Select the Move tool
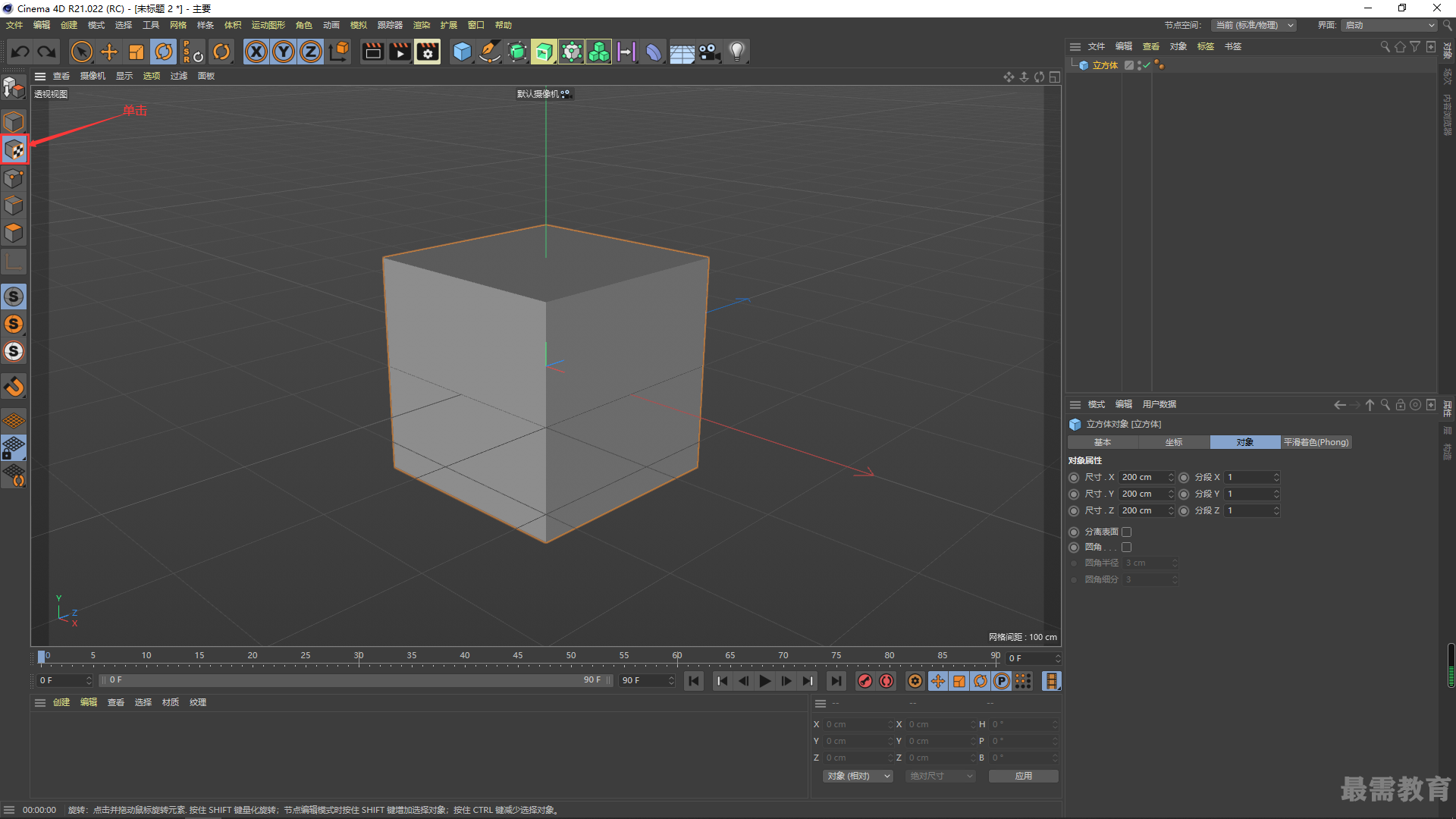 point(109,52)
